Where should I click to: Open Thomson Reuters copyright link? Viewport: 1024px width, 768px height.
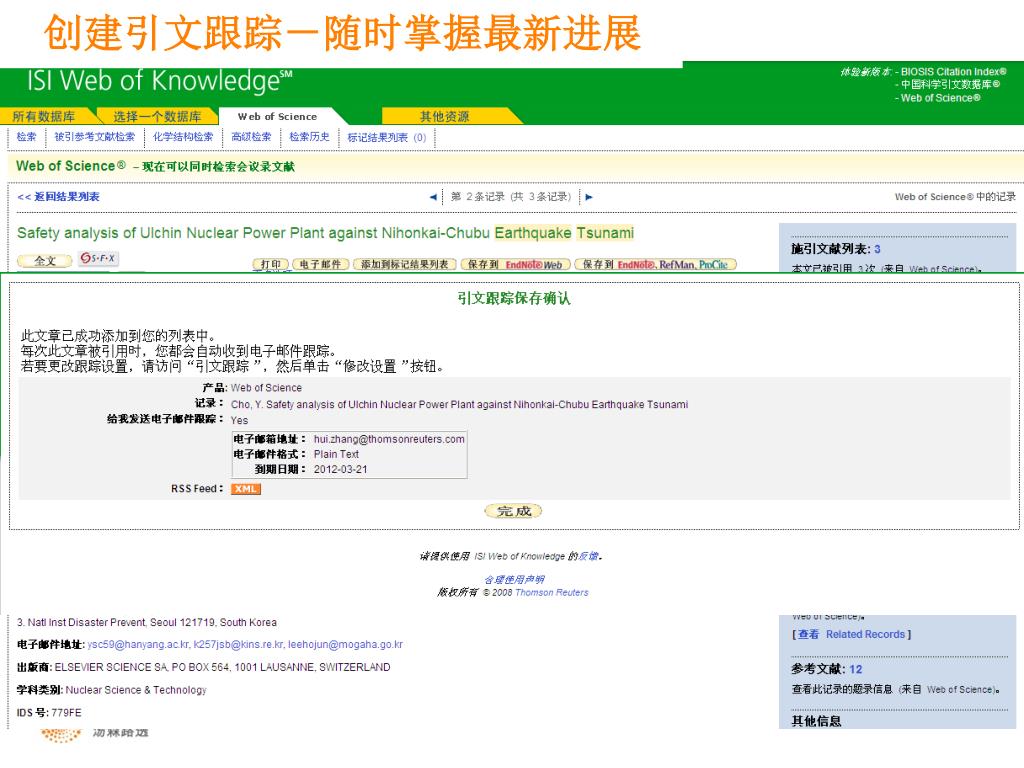[552, 592]
